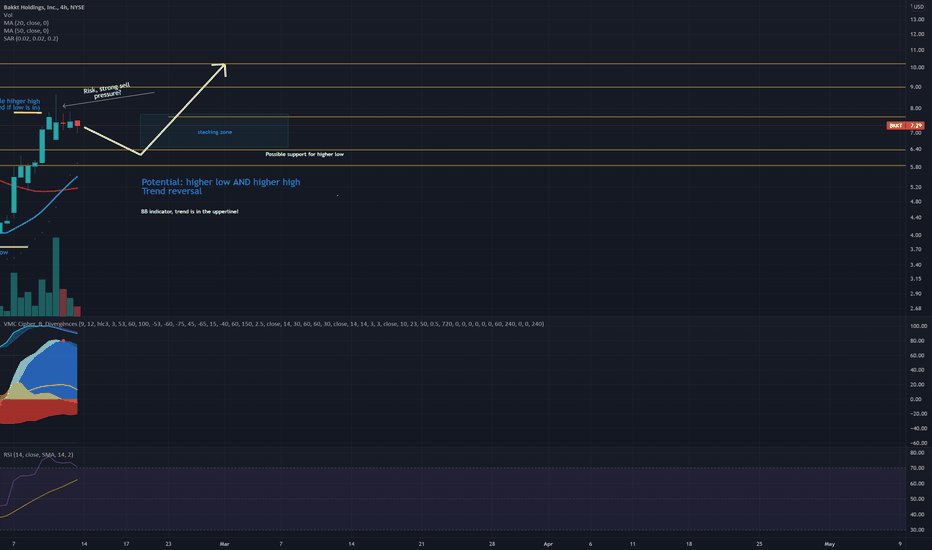Click the USD currency label on price axis
This screenshot has height=550, width=932.
pyautogui.click(x=918, y=7)
